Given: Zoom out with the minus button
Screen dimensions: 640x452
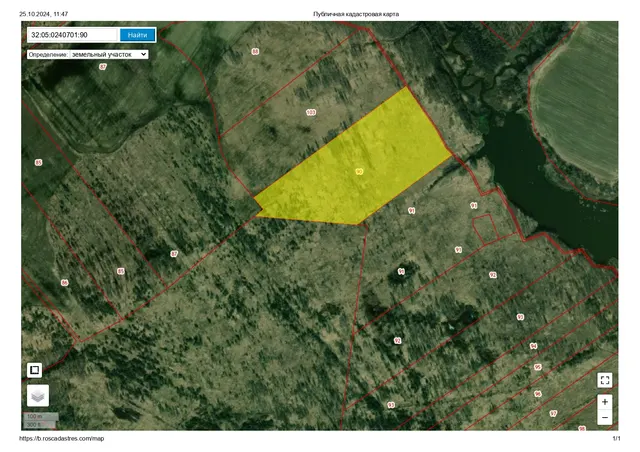Looking at the screenshot, I should pyautogui.click(x=605, y=417).
